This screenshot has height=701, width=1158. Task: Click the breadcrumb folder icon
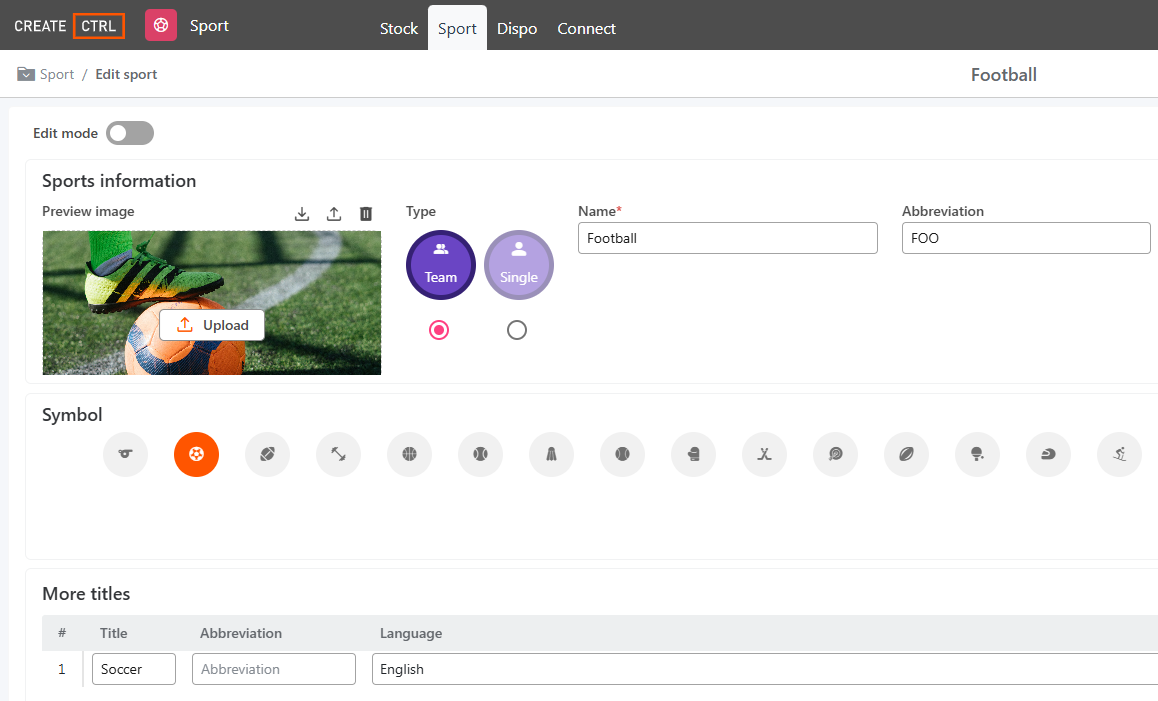pos(26,74)
